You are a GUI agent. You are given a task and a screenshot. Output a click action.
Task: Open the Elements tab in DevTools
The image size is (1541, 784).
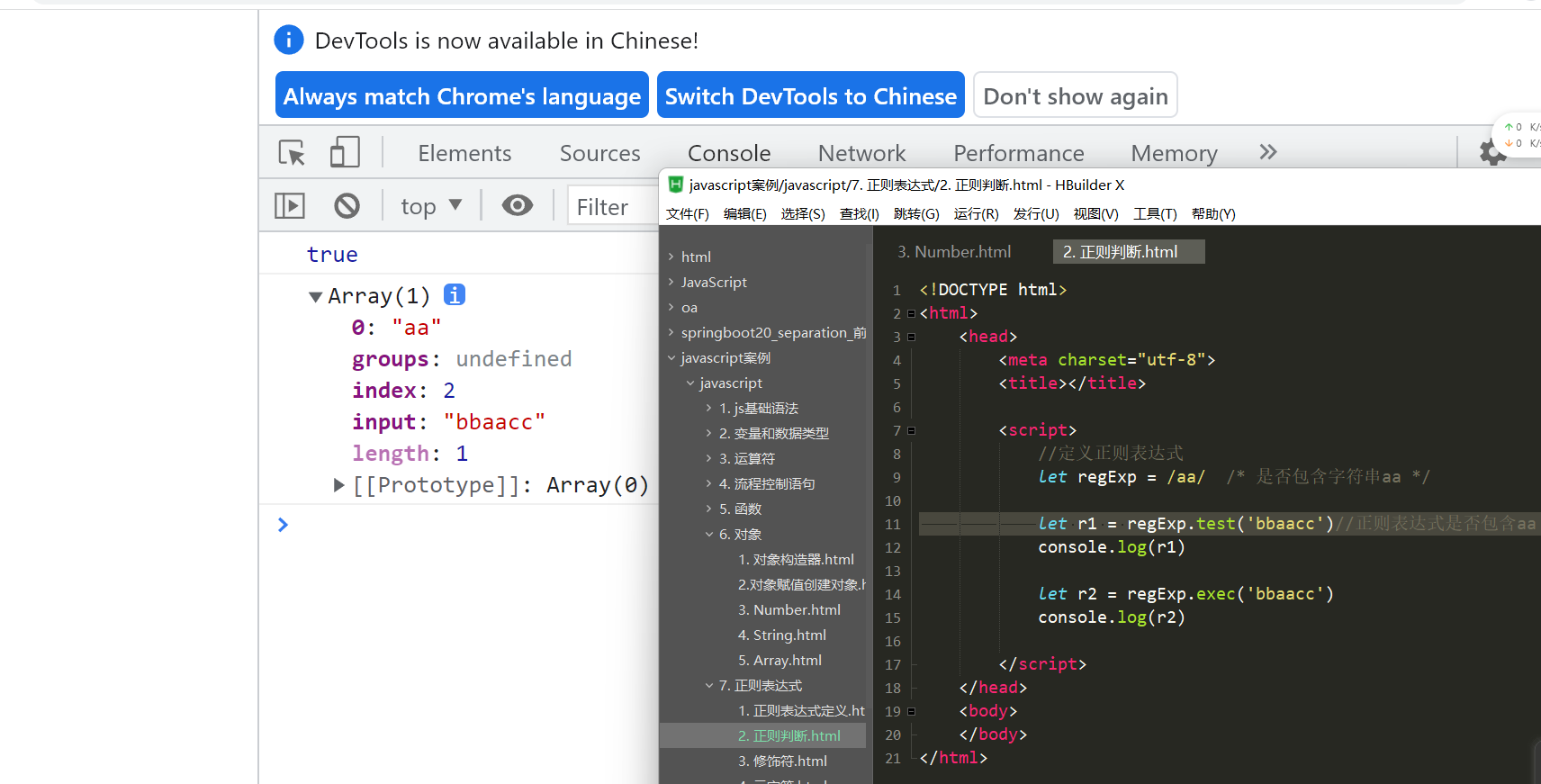(464, 153)
